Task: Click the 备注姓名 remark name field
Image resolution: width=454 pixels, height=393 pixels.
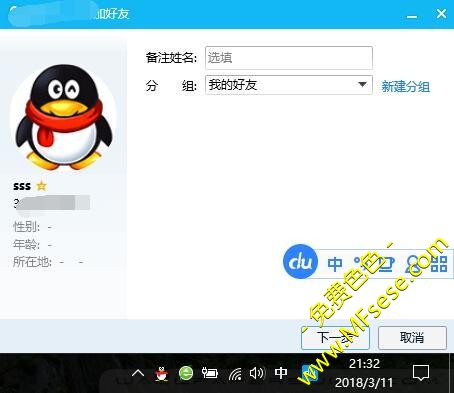Action: point(289,58)
